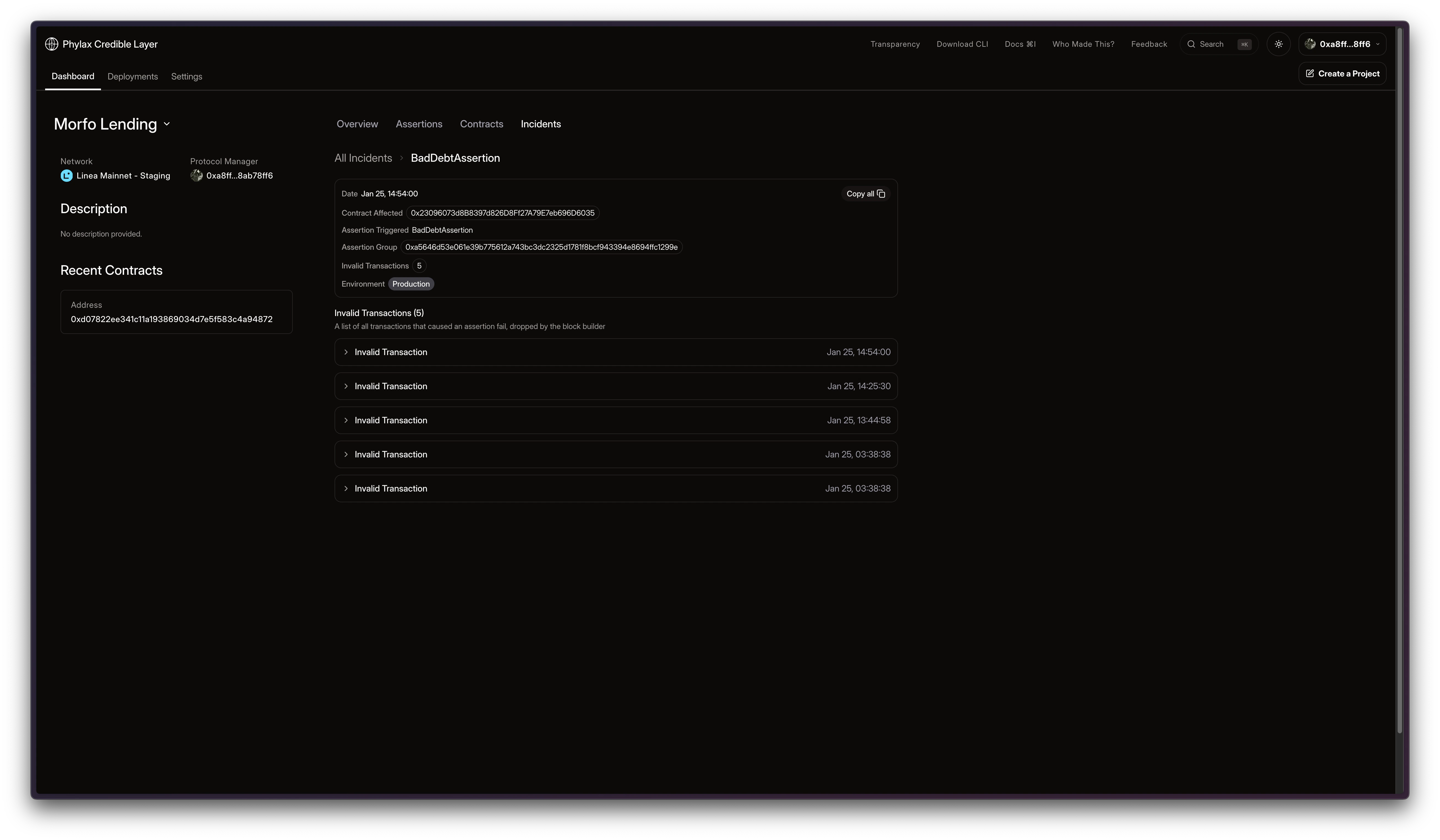Viewport: 1440px width, 840px height.
Task: Click the search magnifier icon
Action: (1192, 44)
